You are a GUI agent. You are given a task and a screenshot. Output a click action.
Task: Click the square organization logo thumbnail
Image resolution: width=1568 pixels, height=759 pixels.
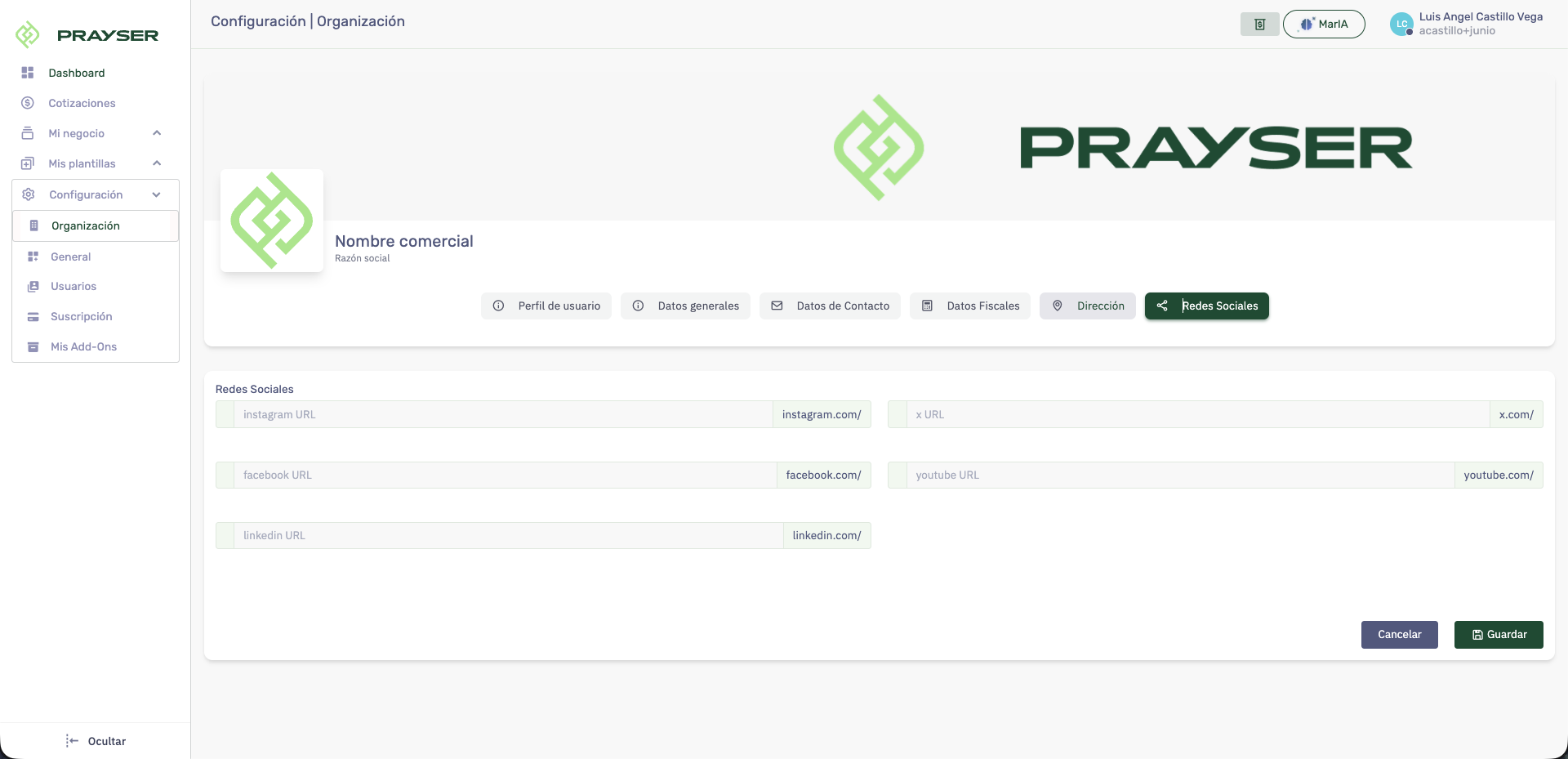[272, 221]
